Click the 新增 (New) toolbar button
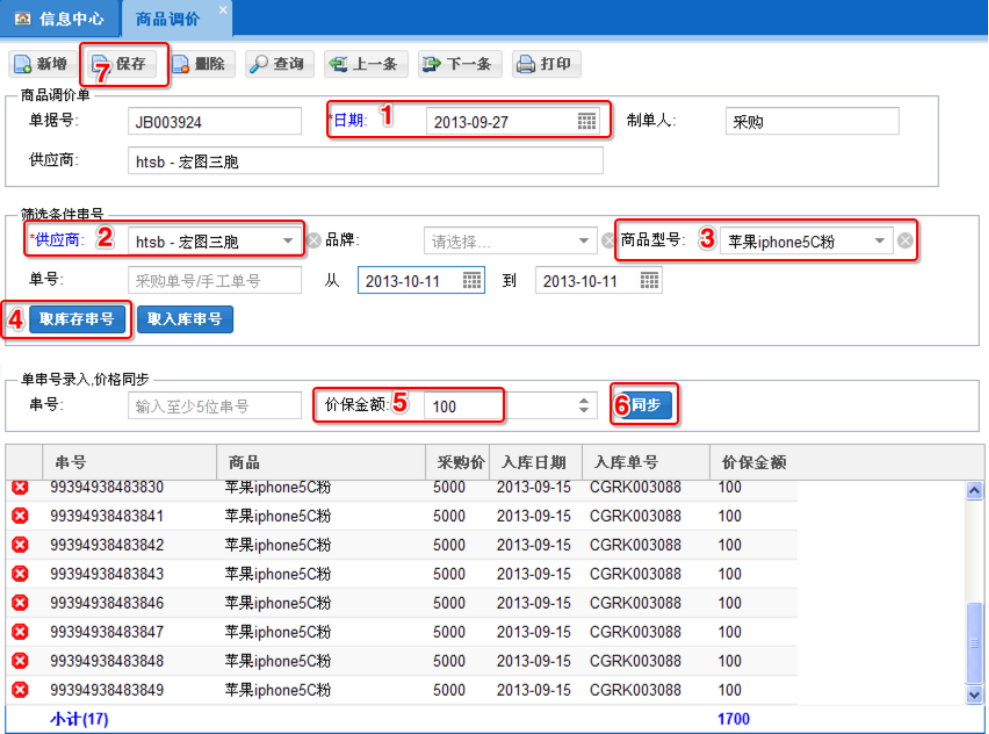The width and height of the screenshot is (989, 734). [41, 64]
